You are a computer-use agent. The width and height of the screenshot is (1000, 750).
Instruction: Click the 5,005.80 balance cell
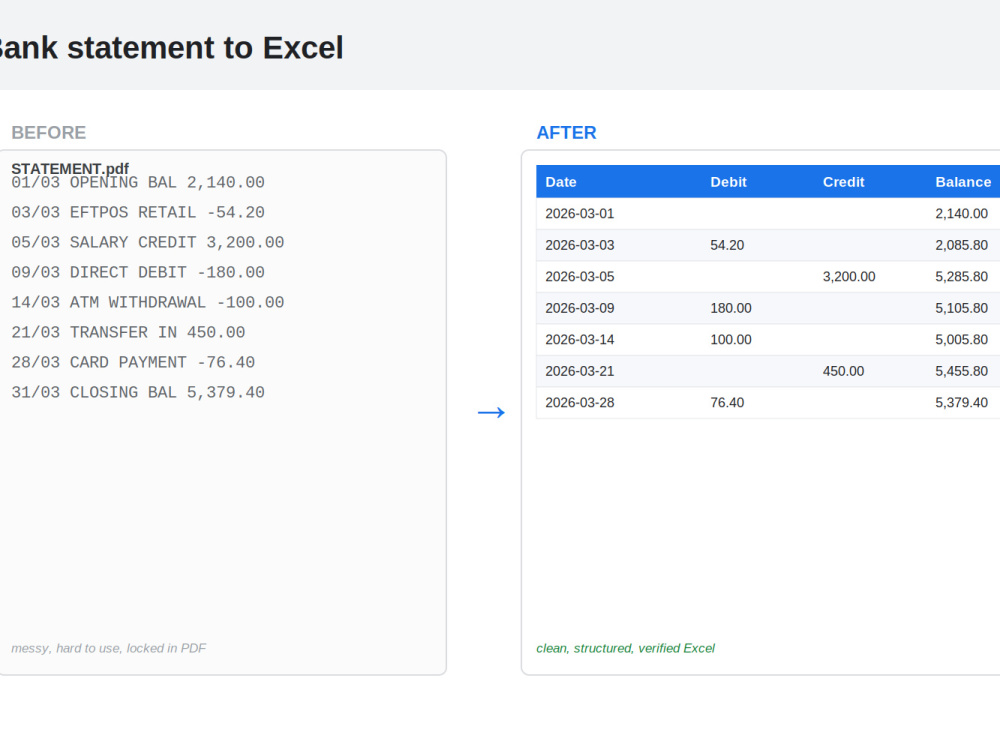click(963, 339)
